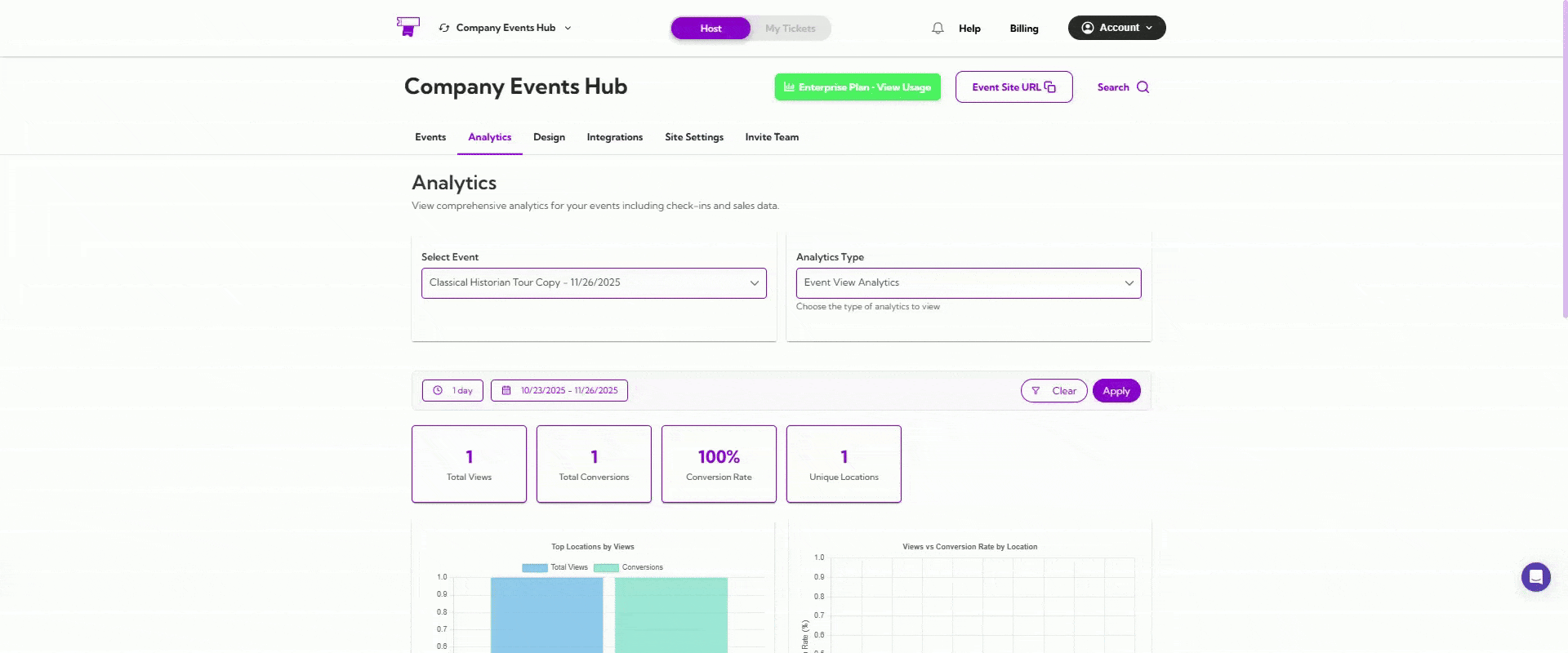
Task: Expand the Analytics Type dropdown
Action: click(969, 283)
